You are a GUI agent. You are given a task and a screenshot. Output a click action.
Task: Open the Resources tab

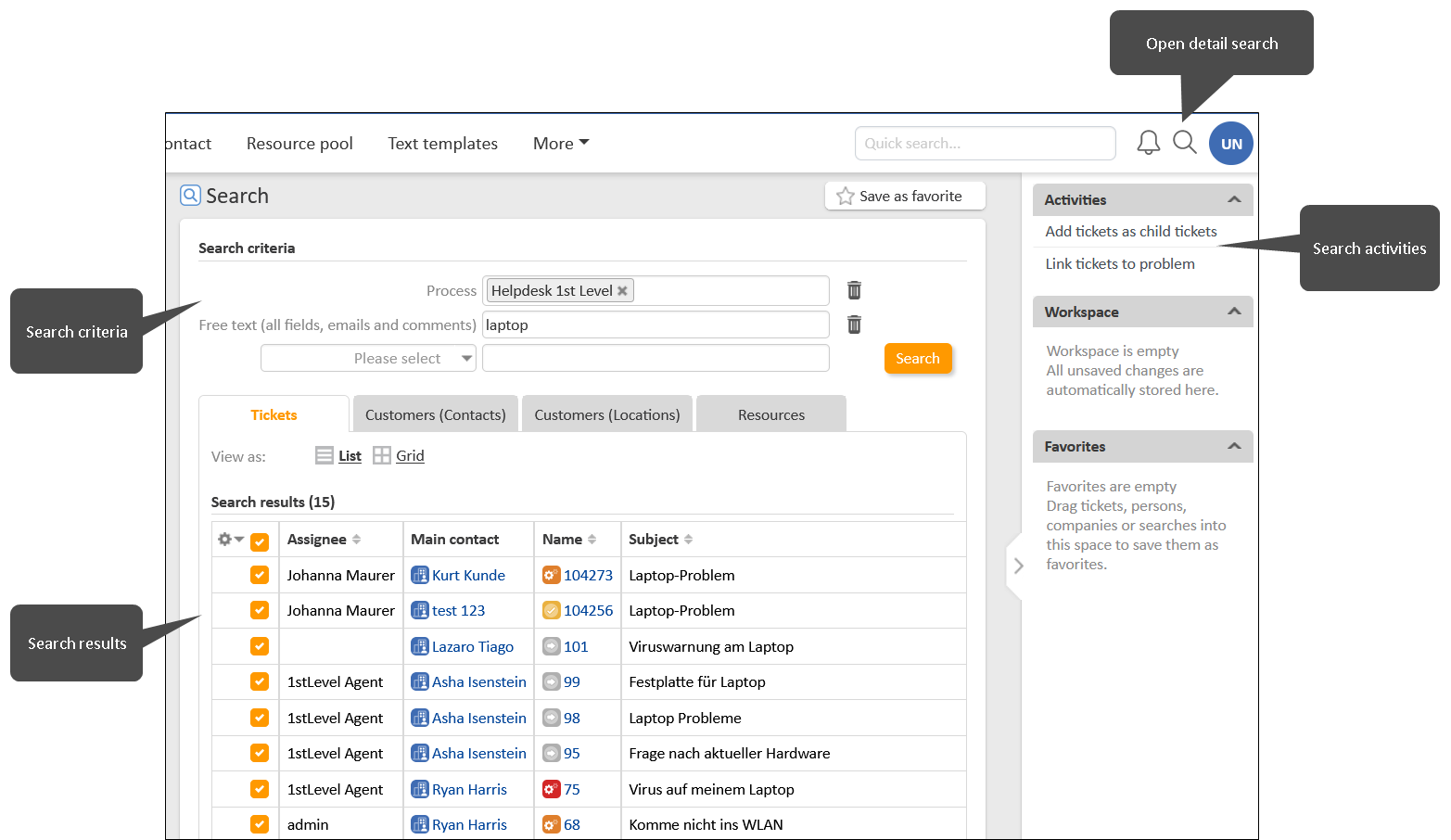pos(770,414)
